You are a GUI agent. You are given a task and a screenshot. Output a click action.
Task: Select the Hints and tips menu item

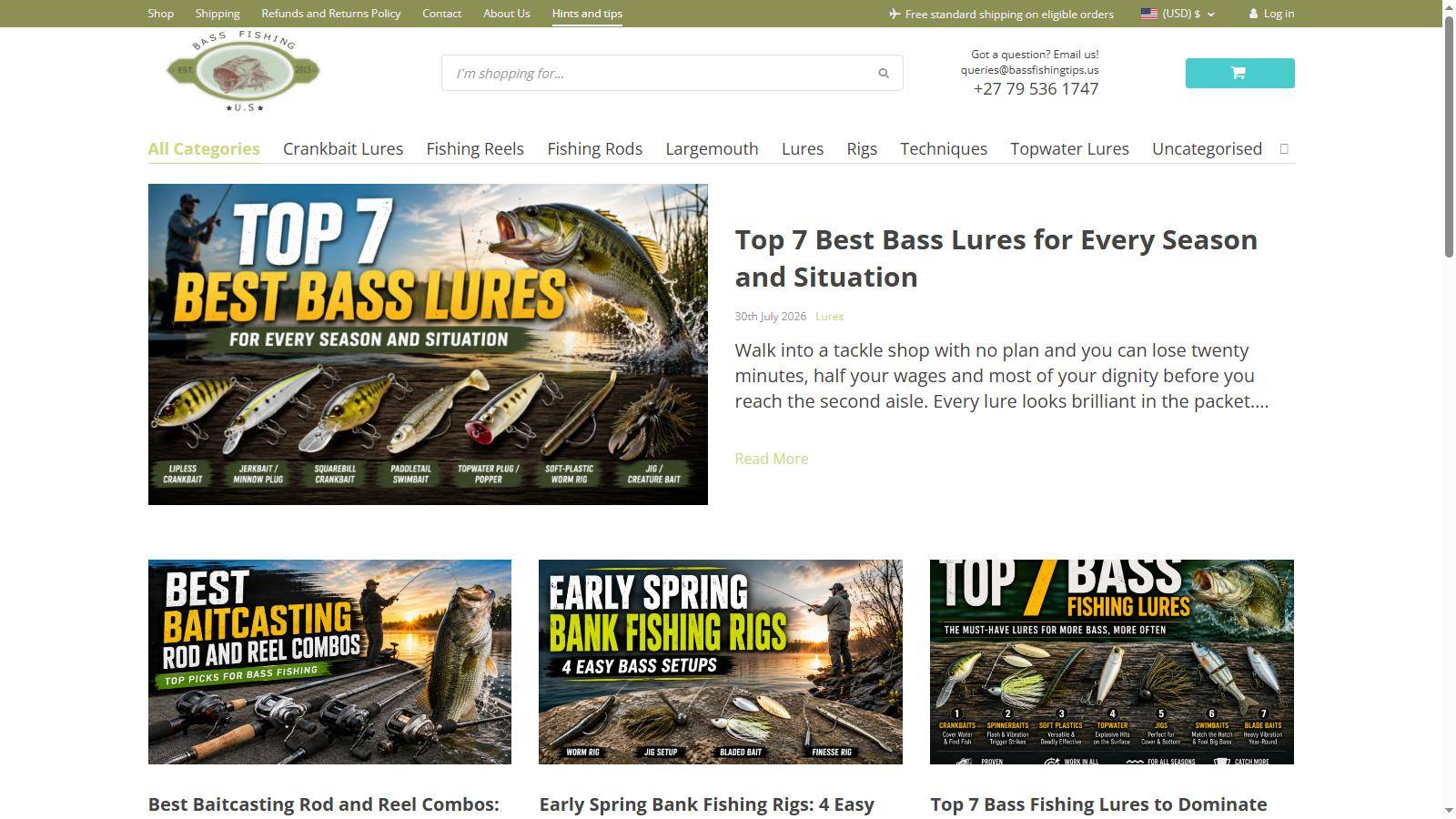click(x=587, y=14)
